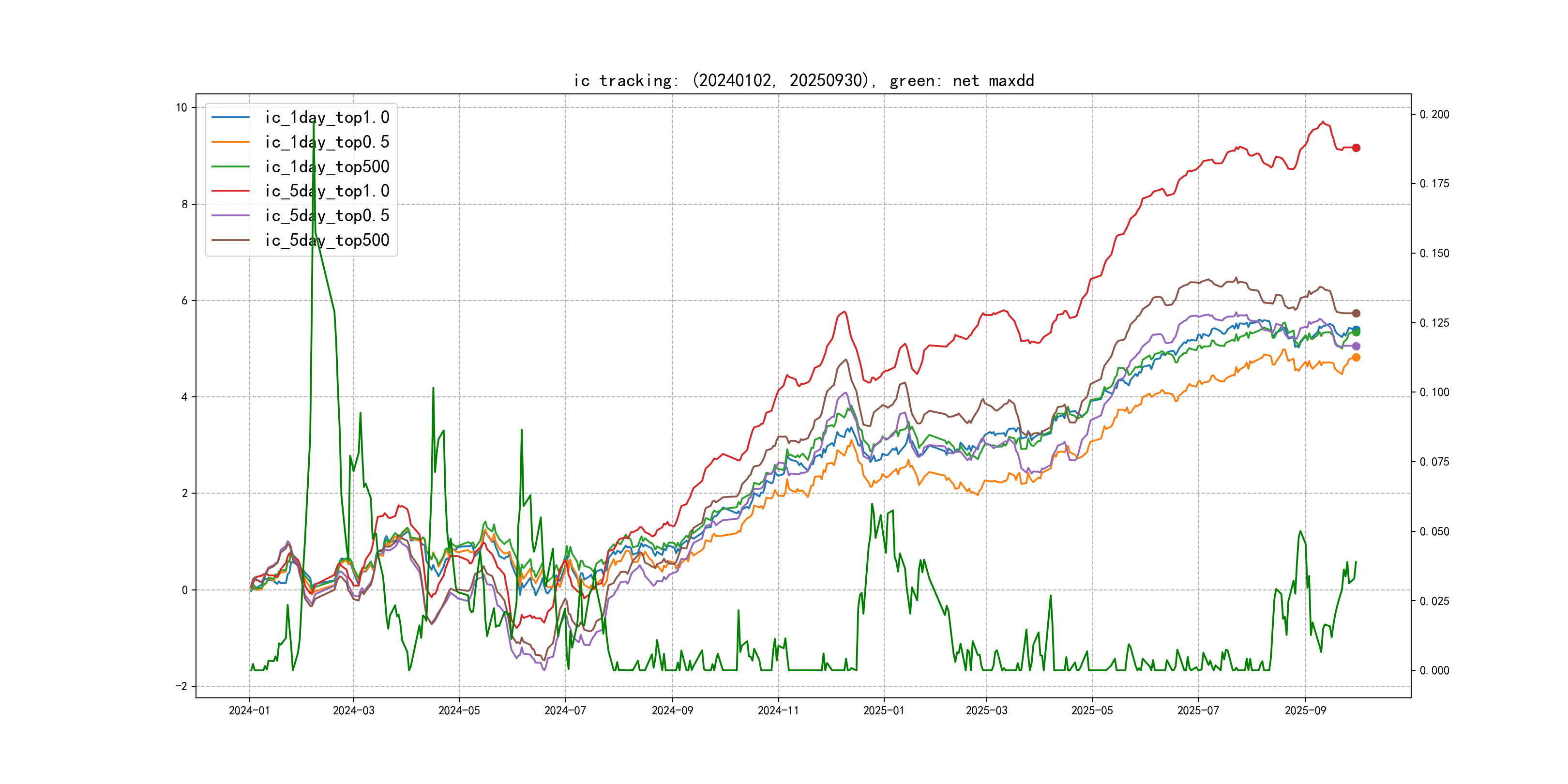This screenshot has width=1568, height=784.
Task: Click the ic_5day_top500 legend label
Action: [327, 240]
